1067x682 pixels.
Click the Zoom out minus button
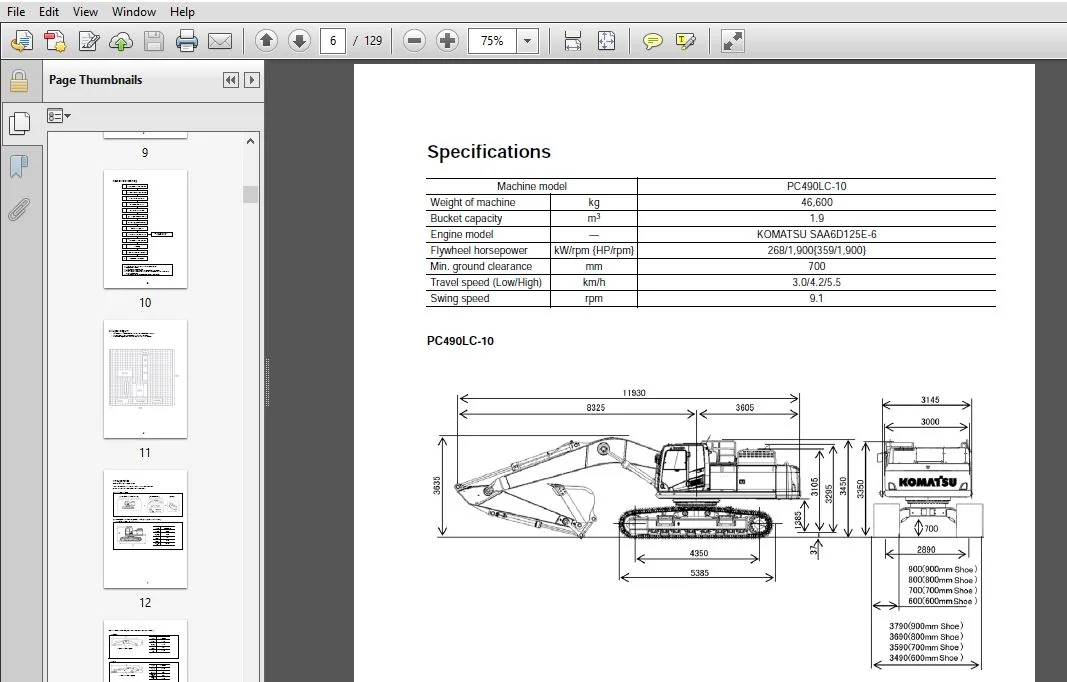tap(414, 41)
